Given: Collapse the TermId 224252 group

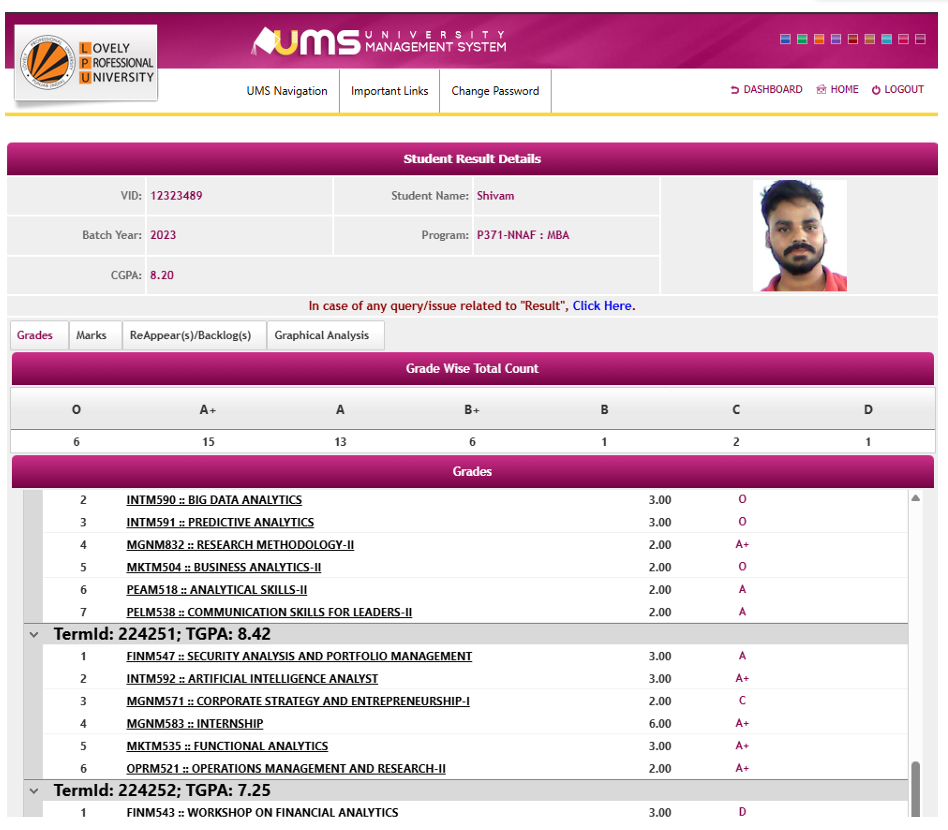Looking at the screenshot, I should tap(34, 791).
